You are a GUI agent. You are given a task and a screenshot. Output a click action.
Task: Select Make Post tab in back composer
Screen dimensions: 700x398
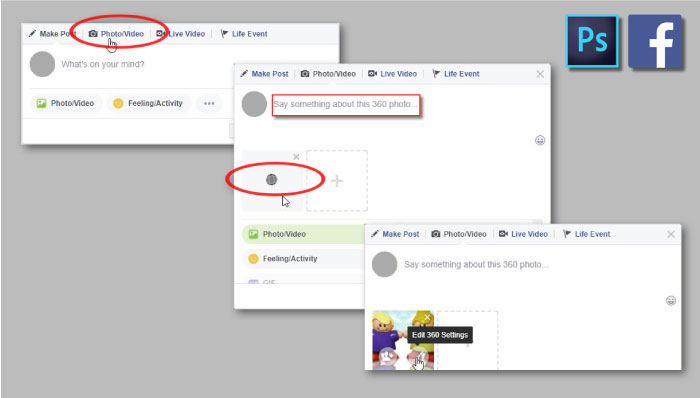click(x=52, y=34)
